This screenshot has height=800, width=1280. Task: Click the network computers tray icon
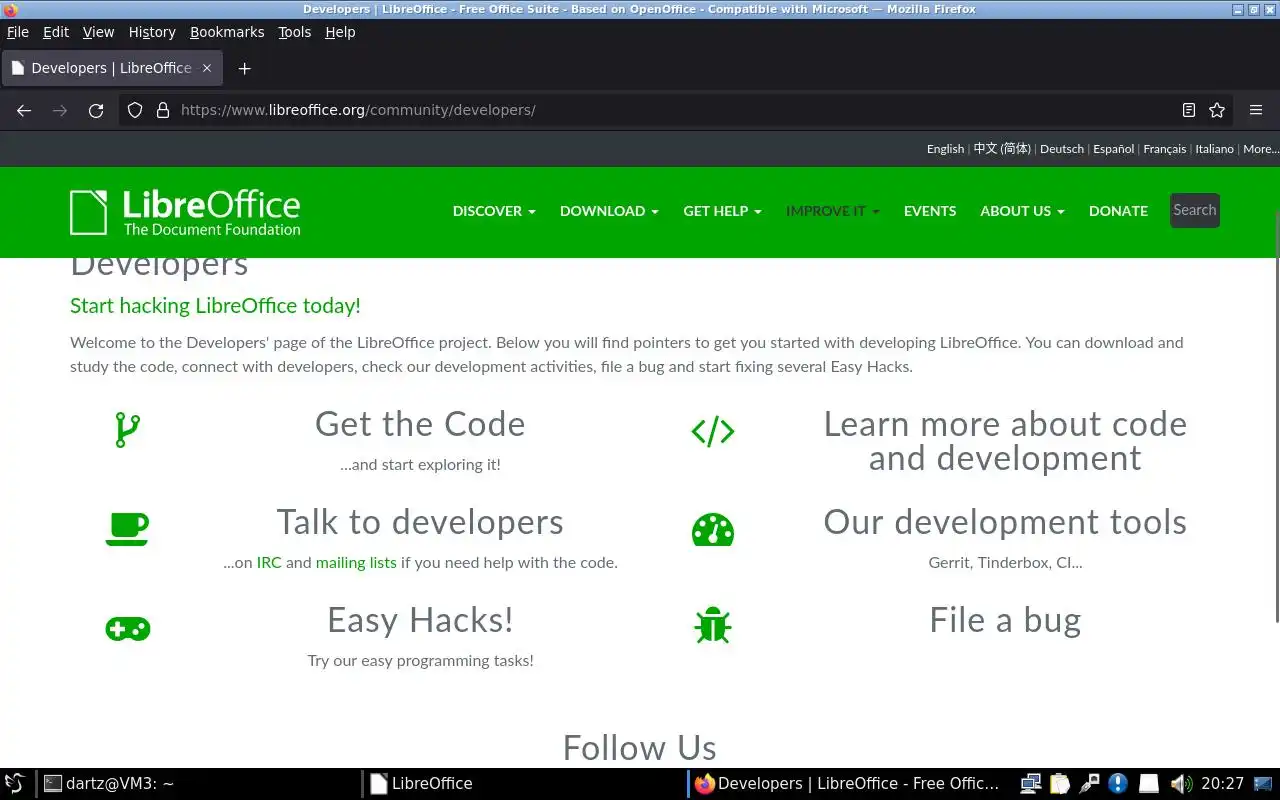pos(1031,783)
